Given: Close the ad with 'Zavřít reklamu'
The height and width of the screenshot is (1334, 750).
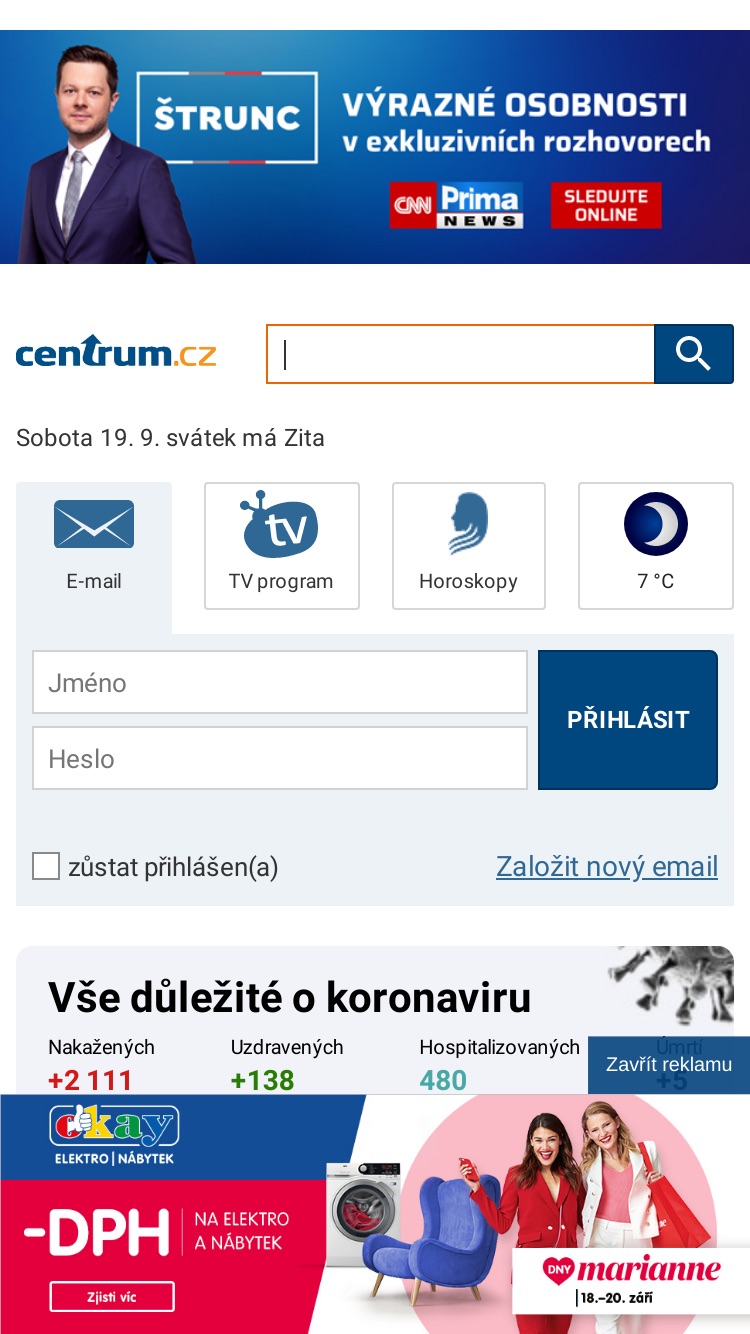Looking at the screenshot, I should tap(669, 1065).
